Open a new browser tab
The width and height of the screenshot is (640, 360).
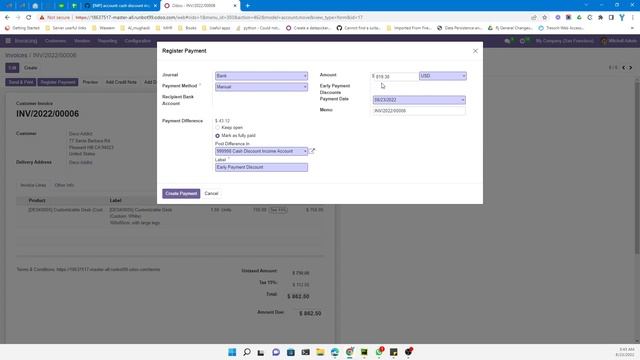[247, 6]
